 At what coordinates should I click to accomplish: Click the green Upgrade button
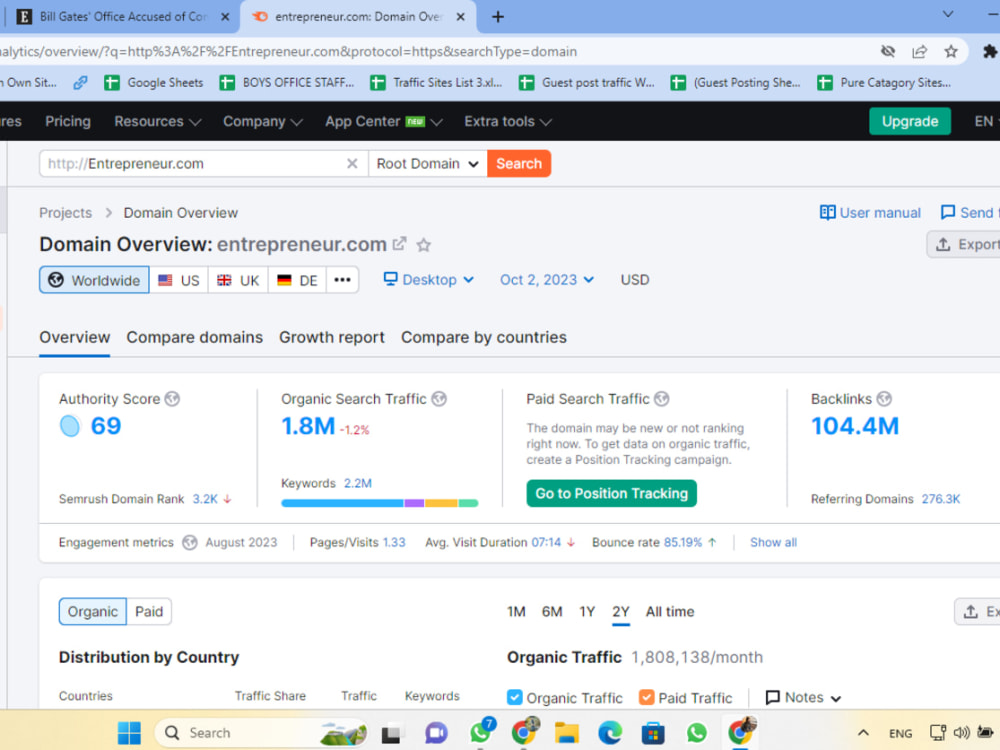click(909, 121)
